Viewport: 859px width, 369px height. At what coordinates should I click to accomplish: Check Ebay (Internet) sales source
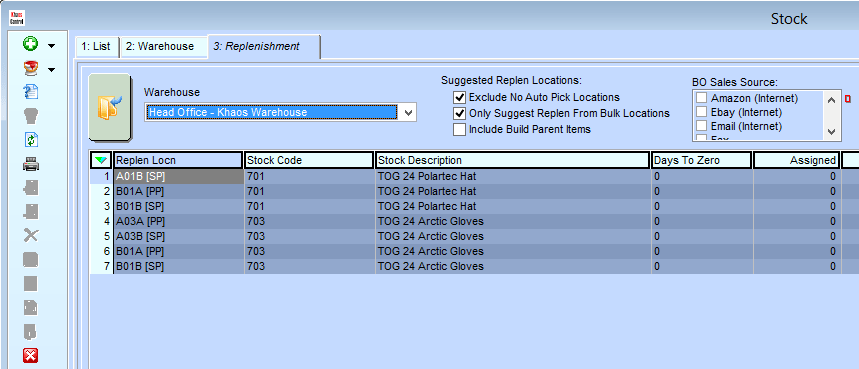click(701, 112)
